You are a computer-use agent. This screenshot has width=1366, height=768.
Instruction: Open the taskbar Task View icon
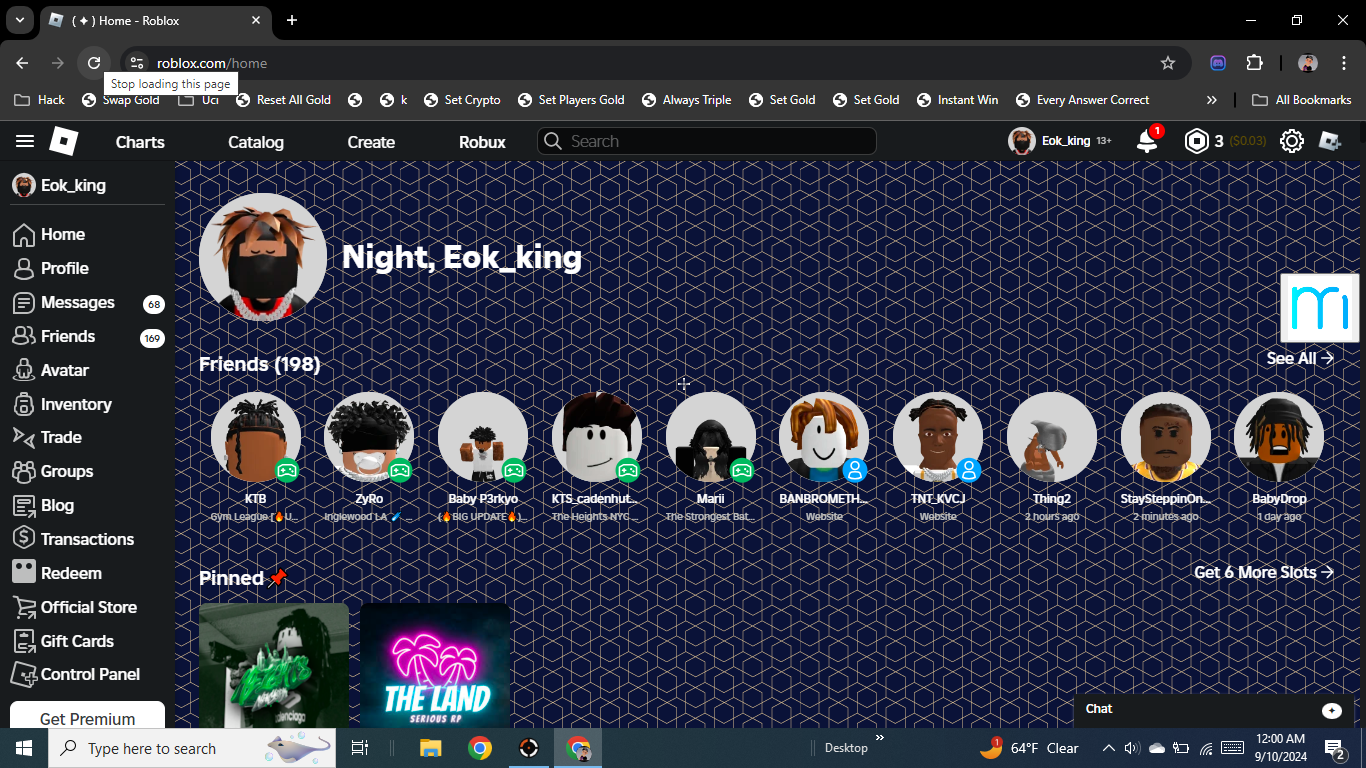(x=360, y=748)
